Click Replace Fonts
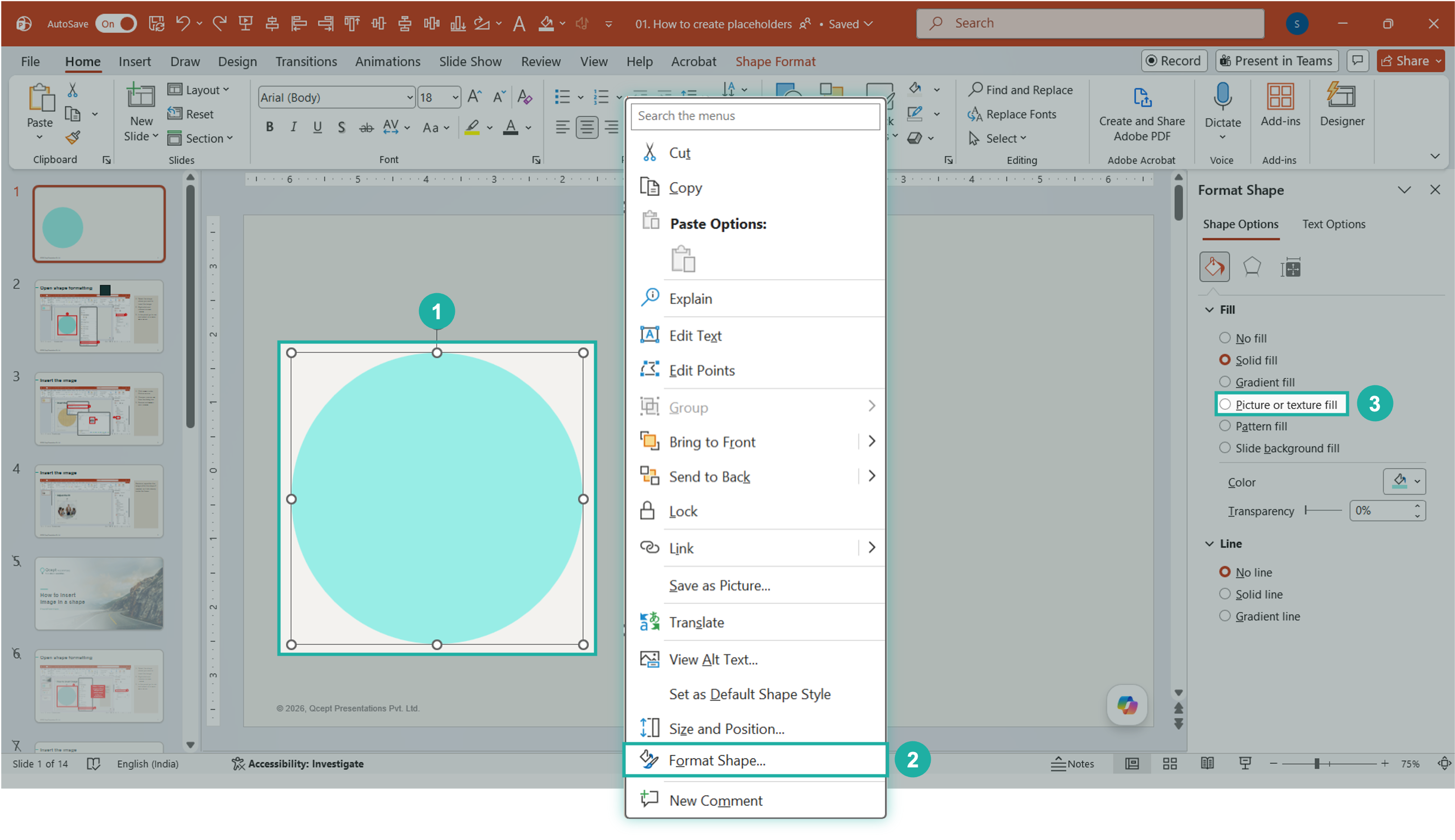 point(1012,114)
